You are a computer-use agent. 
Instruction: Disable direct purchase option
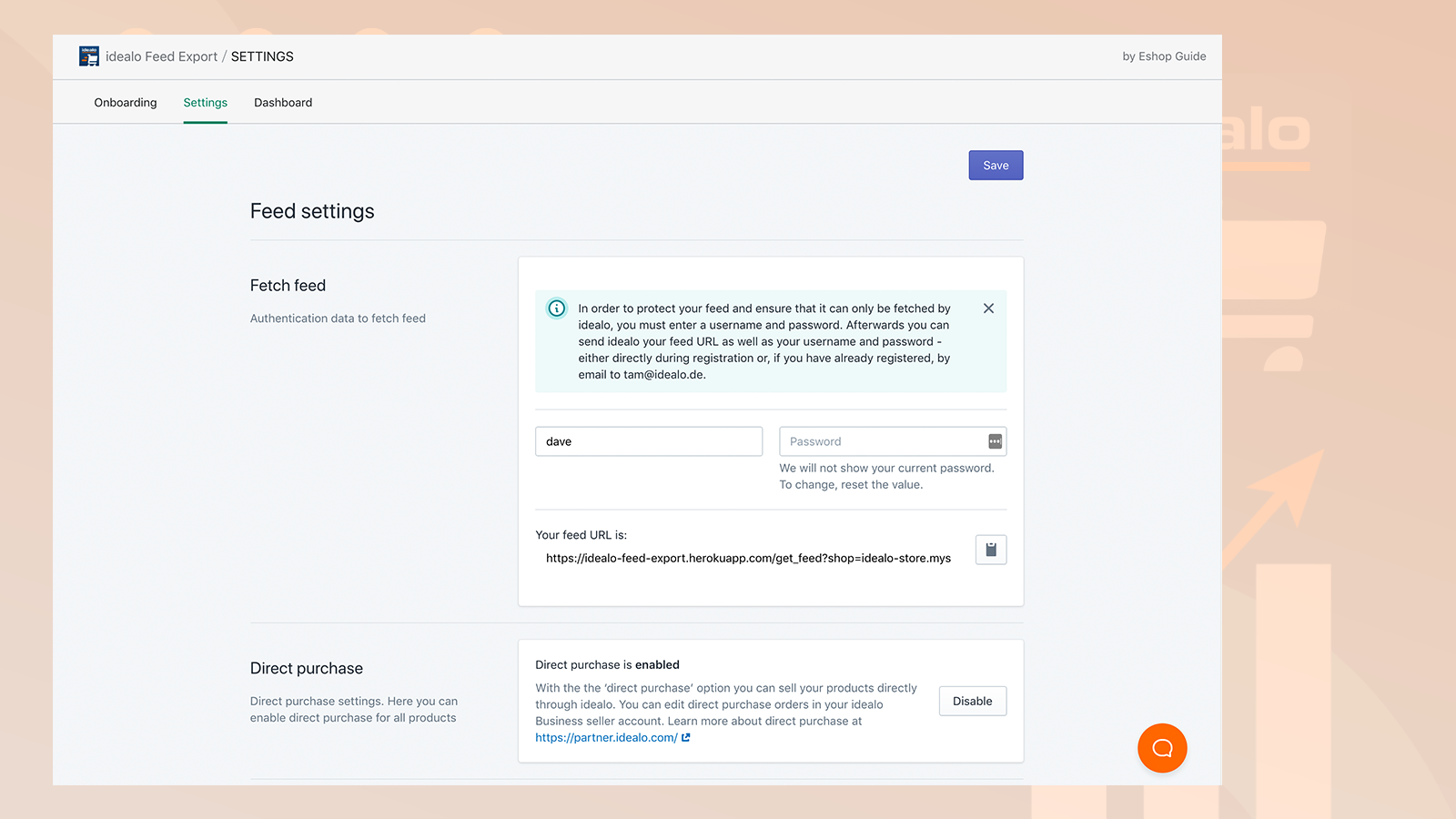click(972, 702)
